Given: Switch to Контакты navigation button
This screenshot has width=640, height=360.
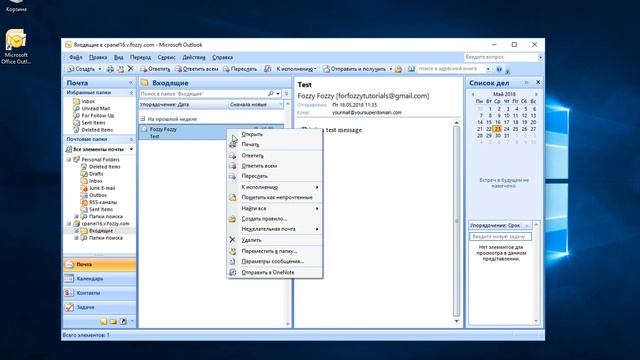Looking at the screenshot, I should click(x=100, y=293).
